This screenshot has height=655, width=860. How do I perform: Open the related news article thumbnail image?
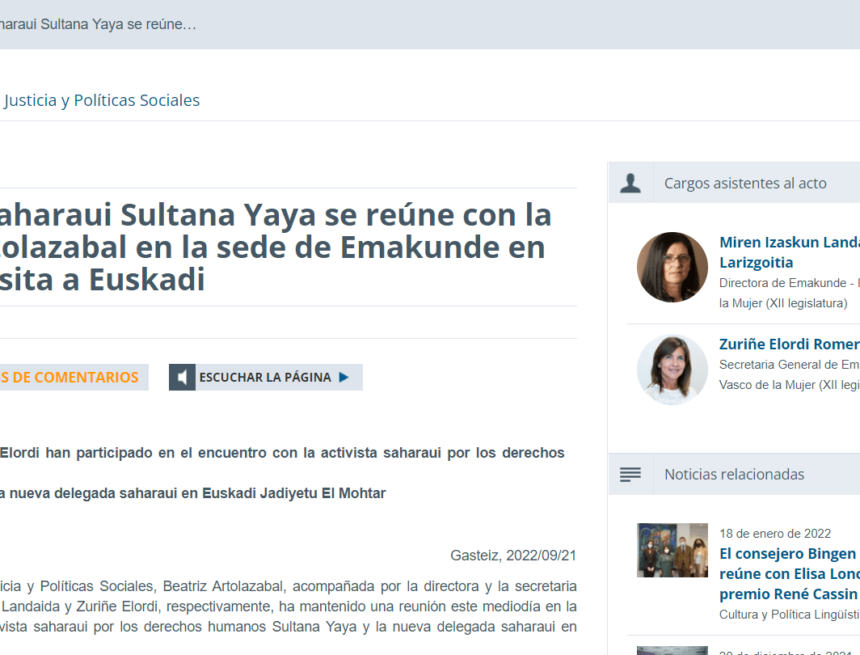click(672, 550)
